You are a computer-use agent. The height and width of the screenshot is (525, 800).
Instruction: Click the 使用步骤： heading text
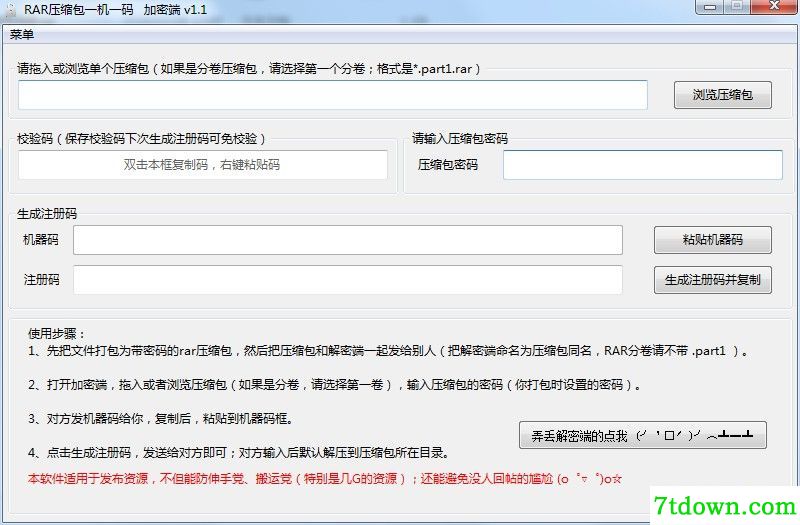coord(56,334)
